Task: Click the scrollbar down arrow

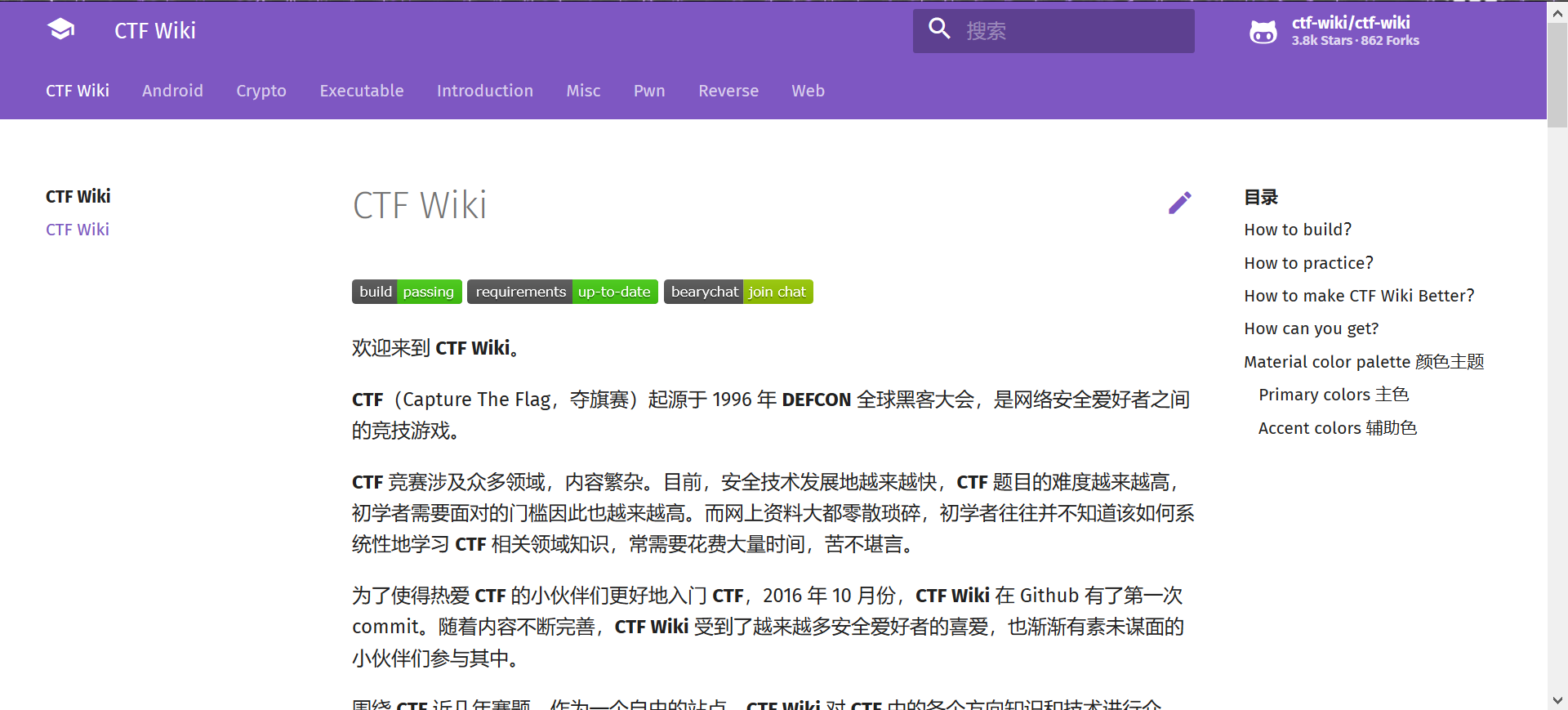Action: 1557,700
